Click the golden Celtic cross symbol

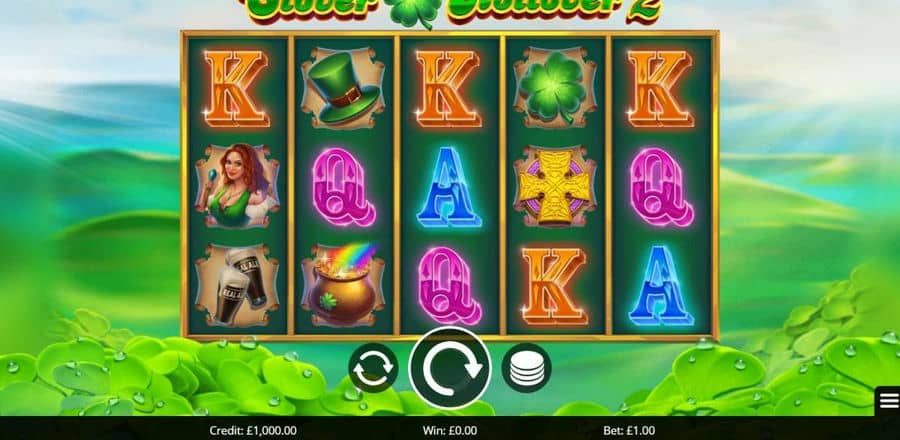[x=556, y=186]
